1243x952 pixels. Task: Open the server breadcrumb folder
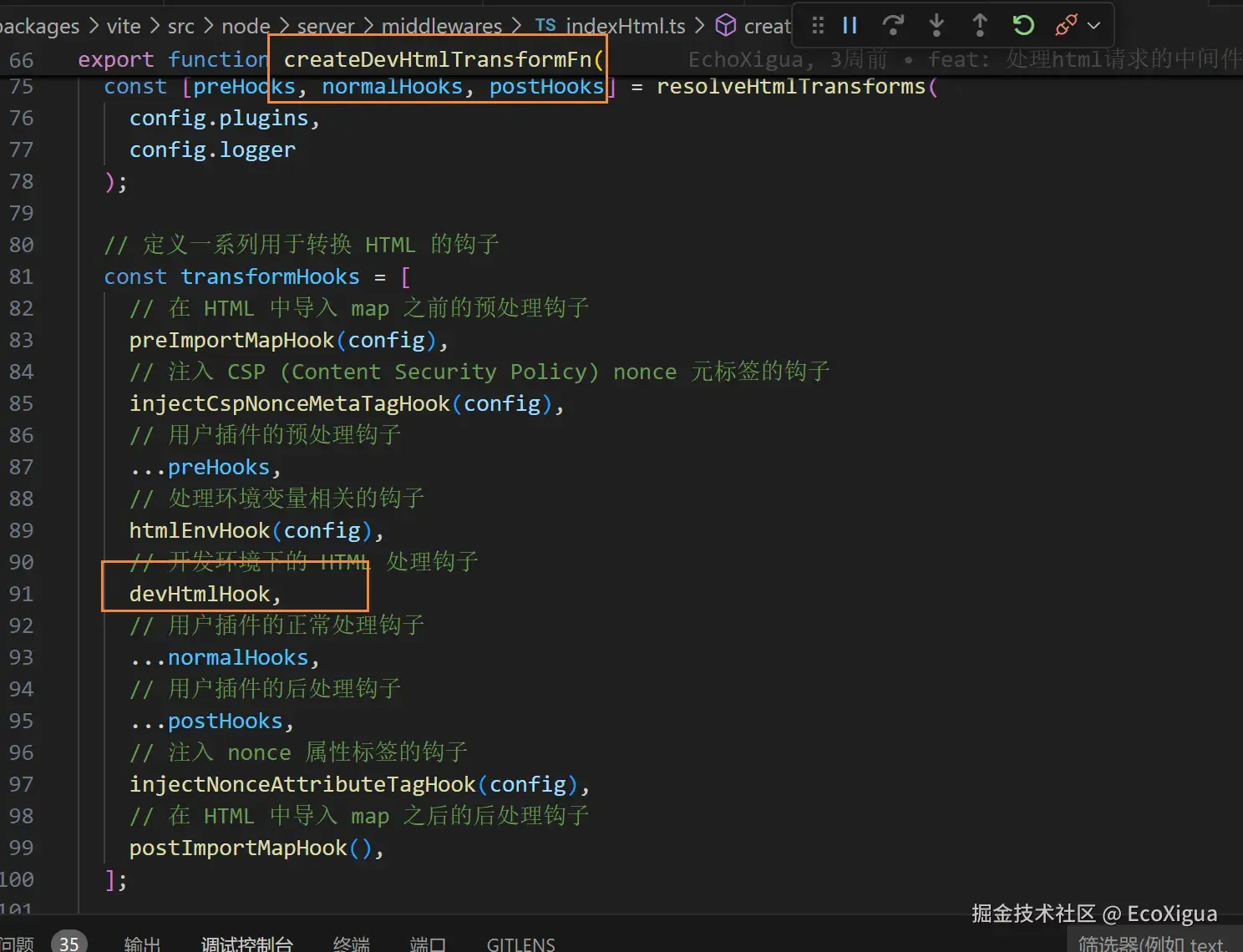[x=326, y=27]
